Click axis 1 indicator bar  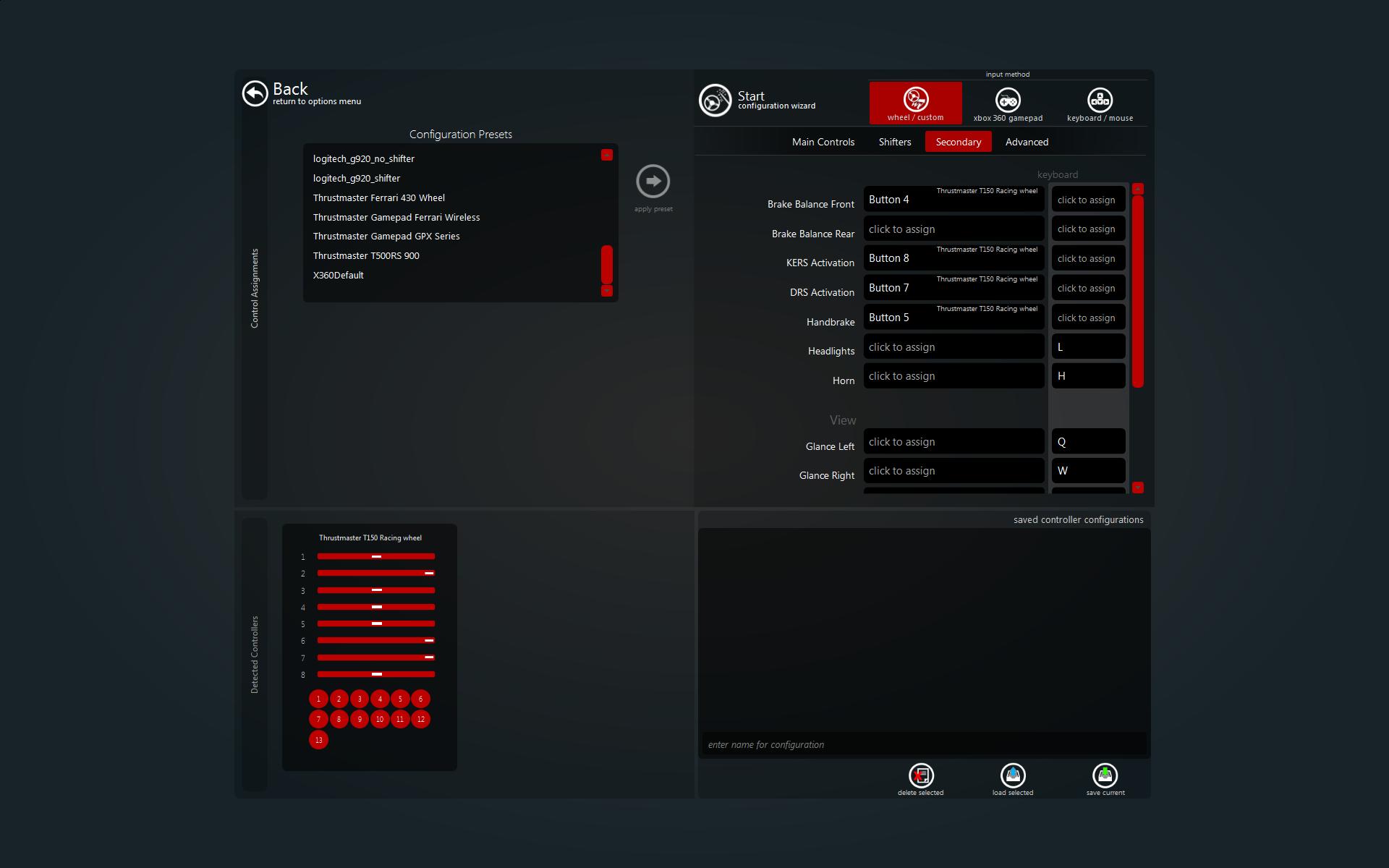coord(375,556)
